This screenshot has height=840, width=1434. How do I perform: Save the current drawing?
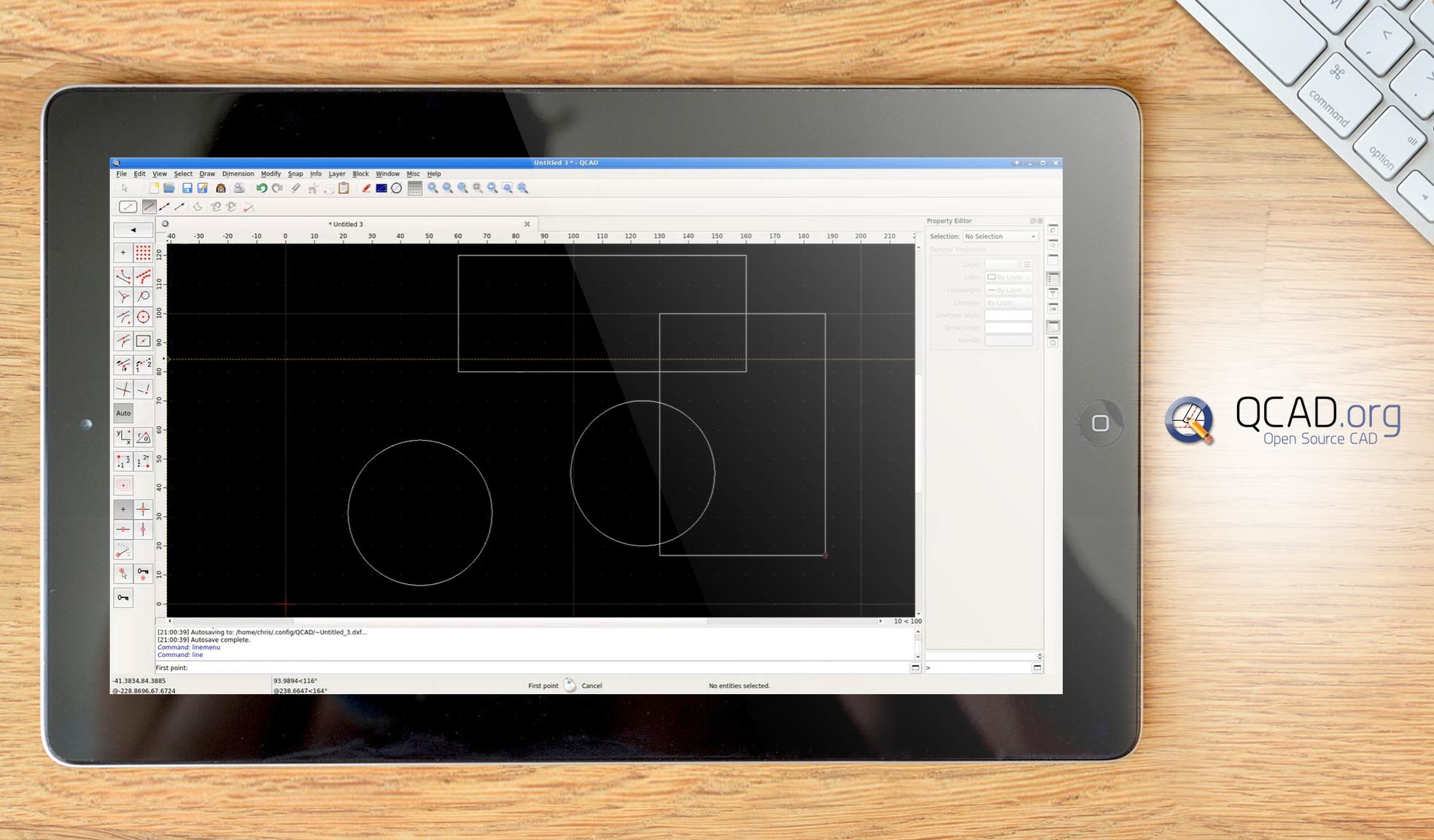point(187,188)
